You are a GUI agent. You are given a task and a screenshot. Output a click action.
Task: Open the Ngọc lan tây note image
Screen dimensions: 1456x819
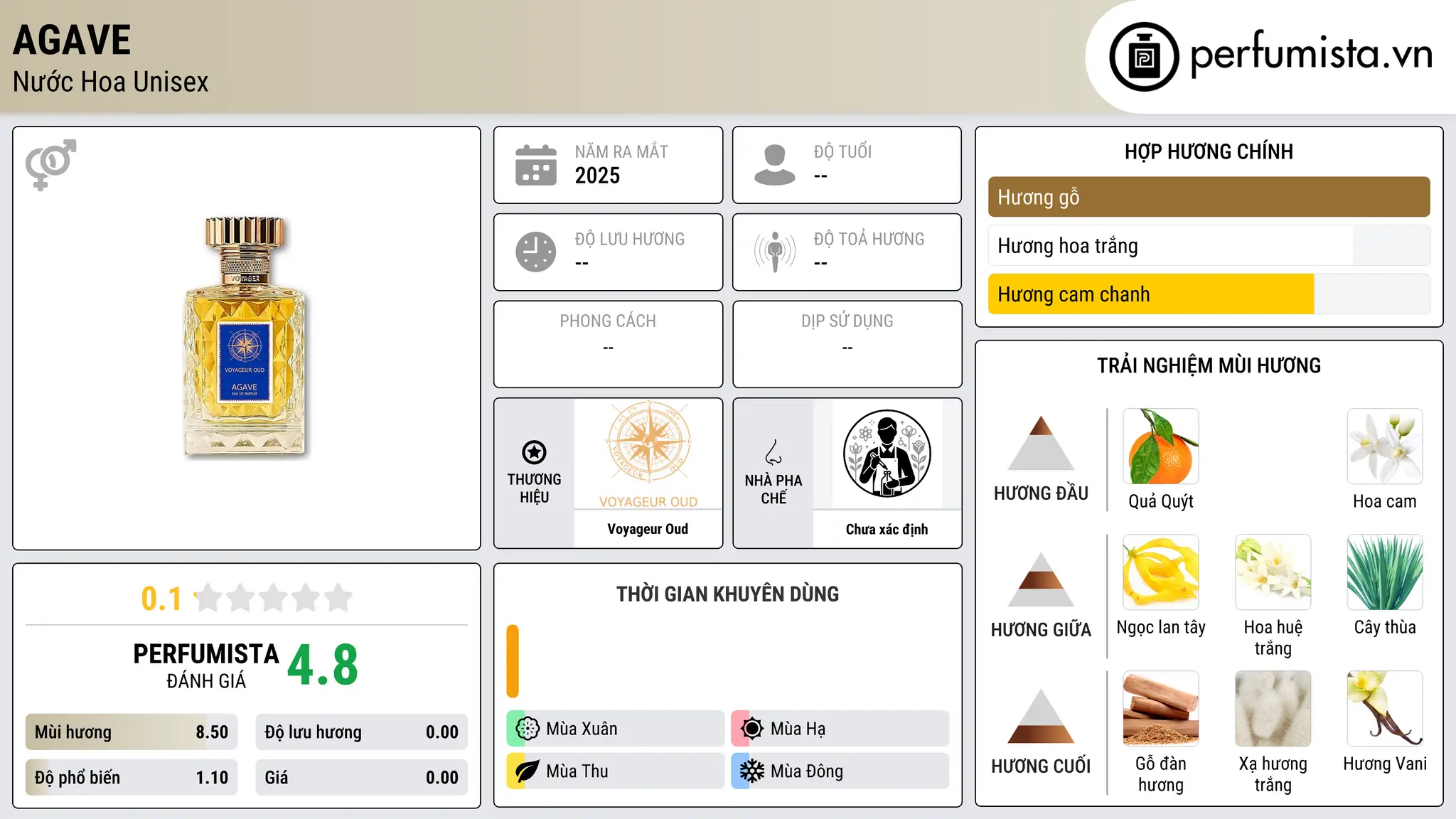pyautogui.click(x=1161, y=572)
